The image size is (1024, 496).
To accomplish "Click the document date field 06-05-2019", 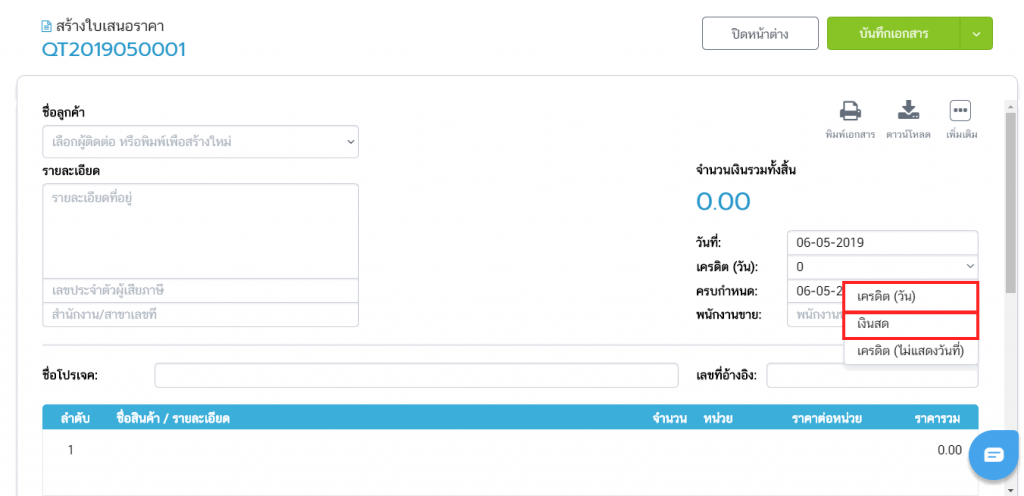I will click(x=882, y=242).
